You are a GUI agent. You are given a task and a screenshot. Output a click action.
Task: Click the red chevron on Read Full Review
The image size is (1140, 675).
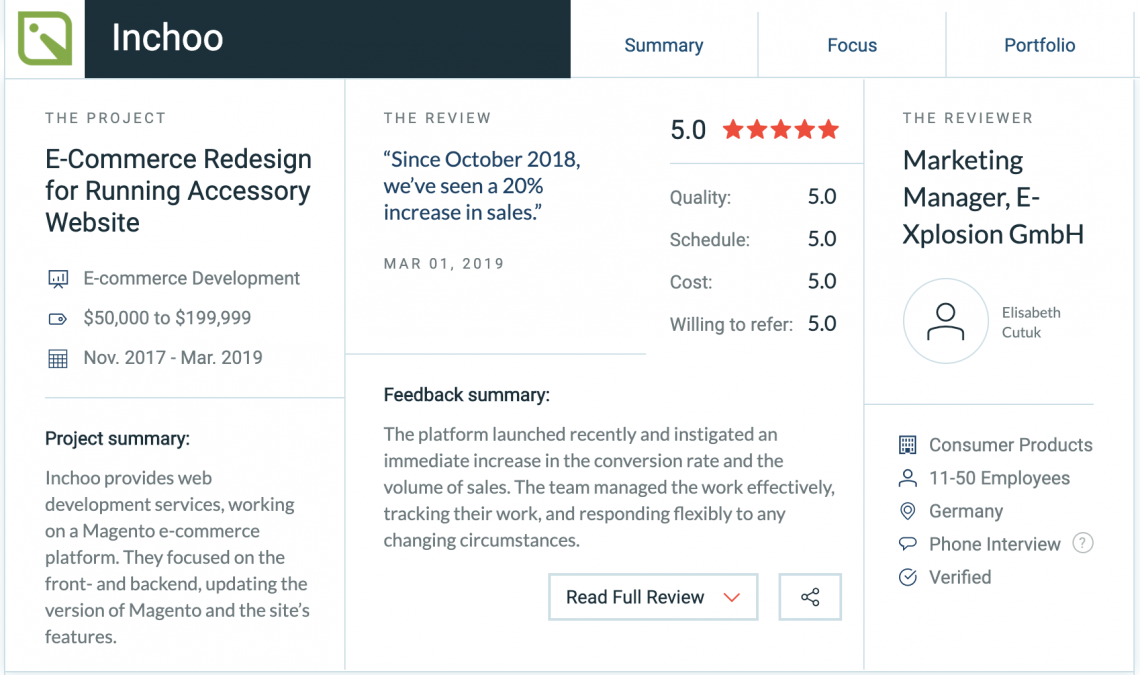coord(731,597)
